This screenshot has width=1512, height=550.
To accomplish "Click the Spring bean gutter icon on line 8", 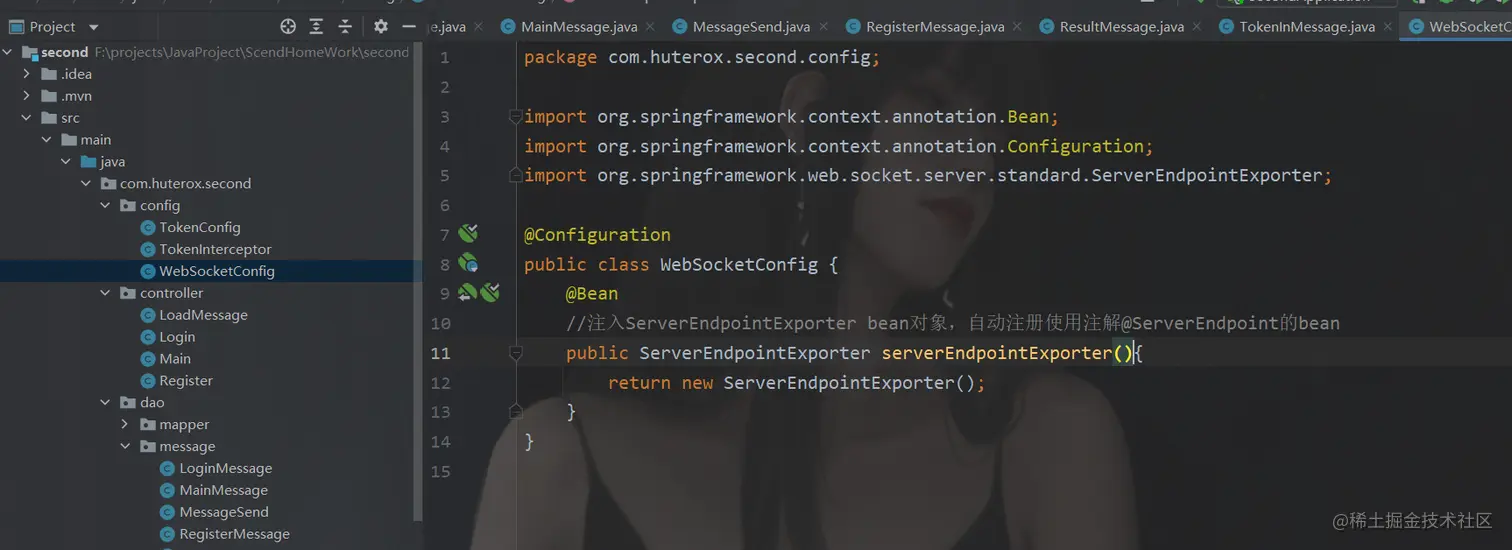I will [468, 264].
